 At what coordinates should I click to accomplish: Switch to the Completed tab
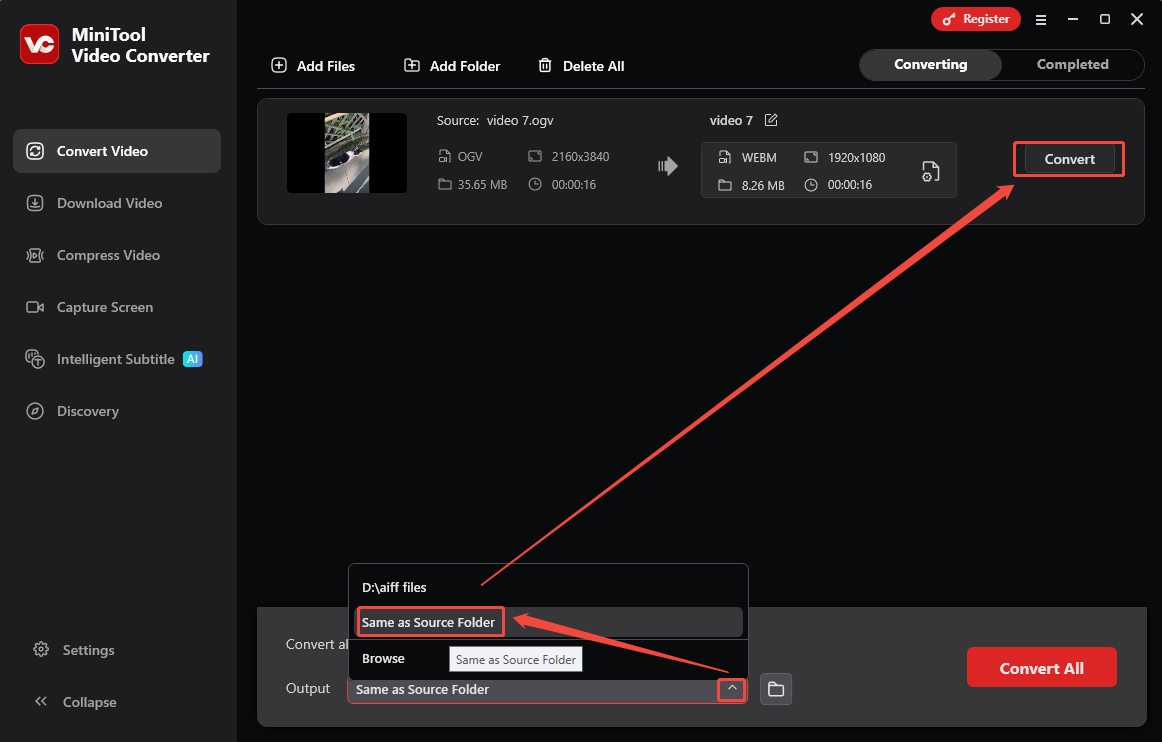click(x=1072, y=64)
